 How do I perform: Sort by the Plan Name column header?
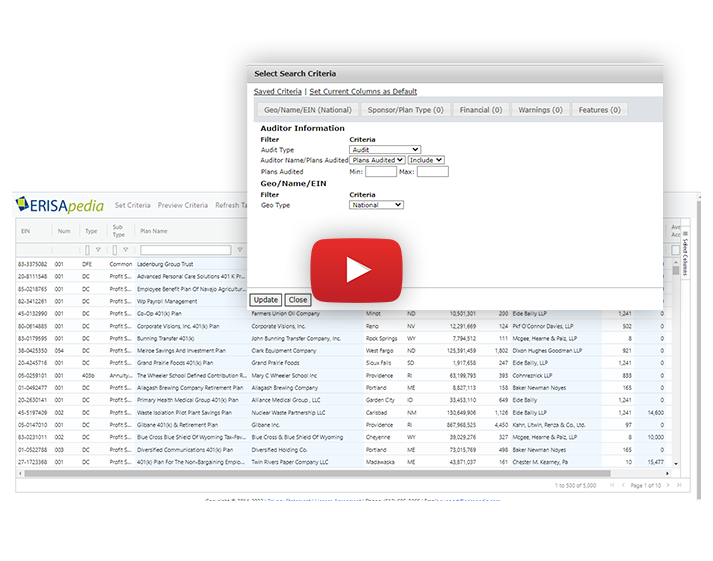point(154,231)
